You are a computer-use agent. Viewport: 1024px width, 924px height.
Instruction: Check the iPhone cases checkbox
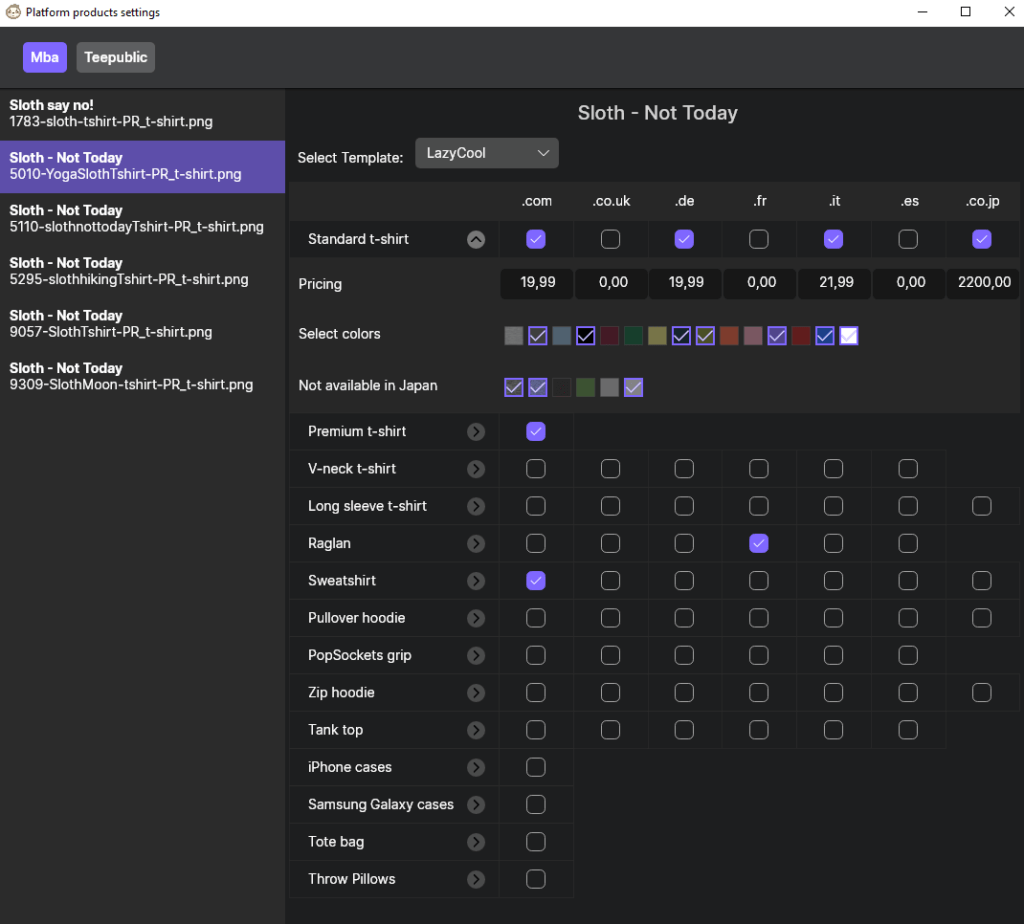[x=536, y=767]
